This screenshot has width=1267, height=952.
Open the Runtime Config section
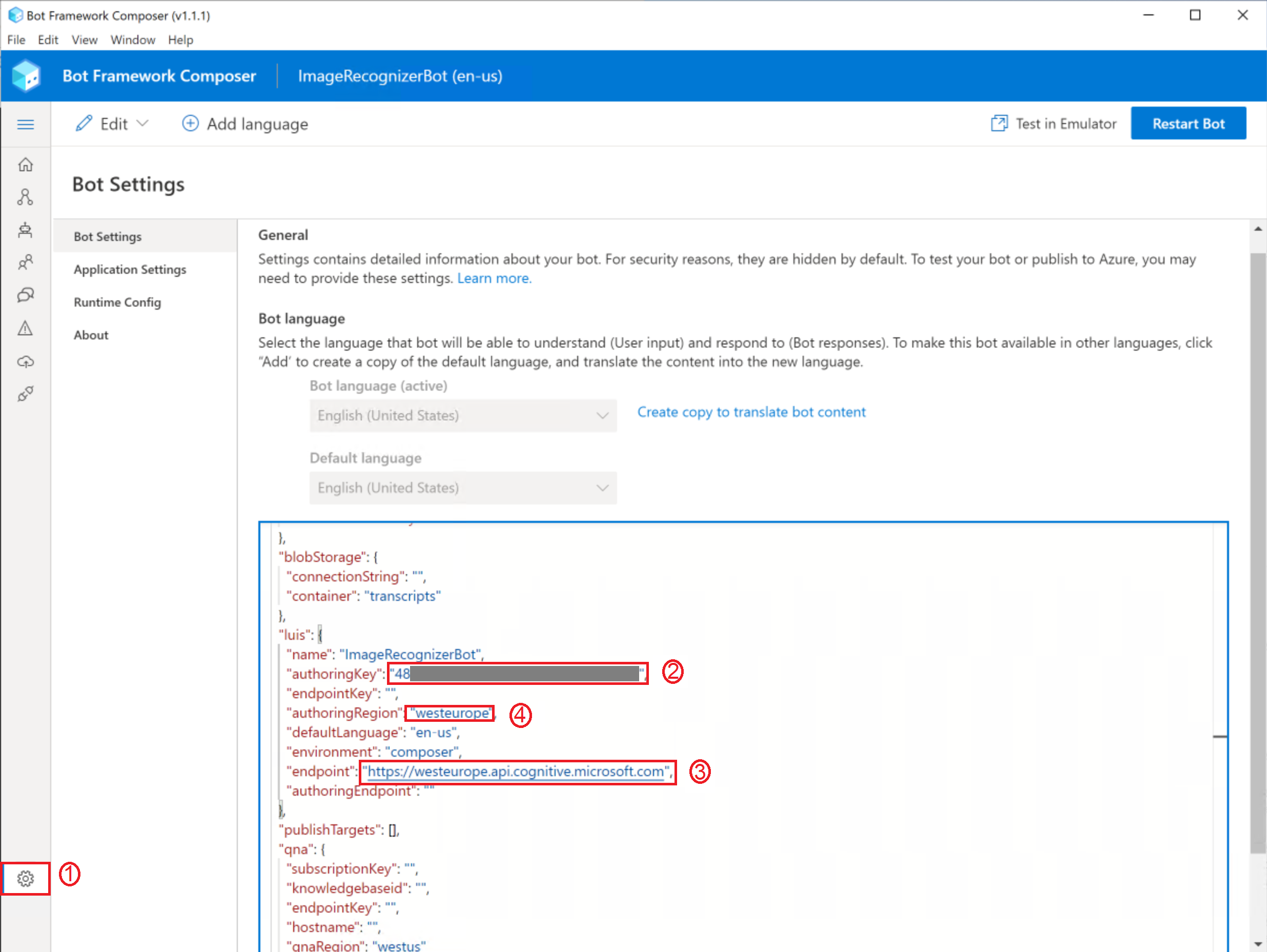[x=117, y=302]
